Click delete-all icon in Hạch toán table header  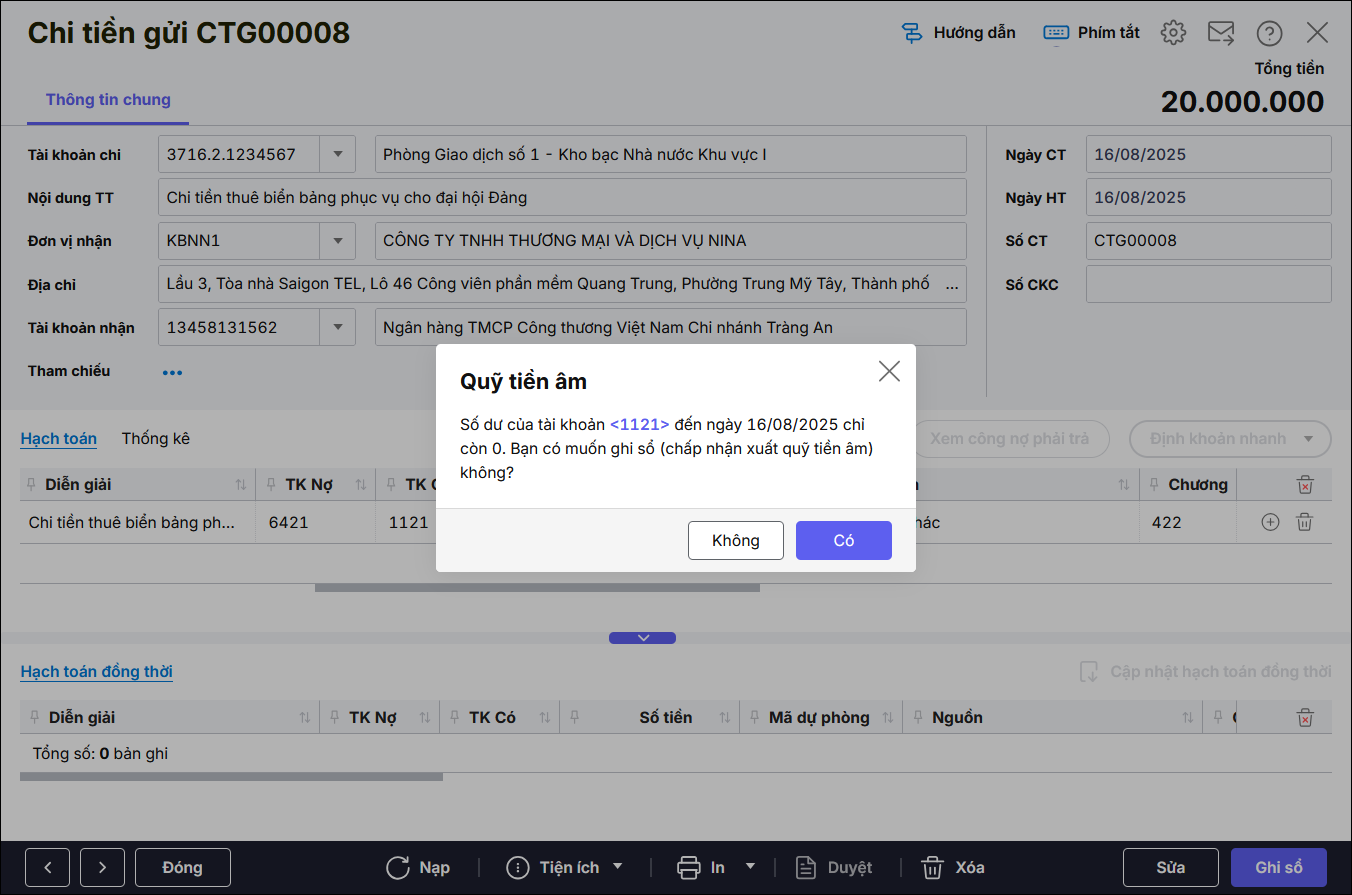[1305, 485]
